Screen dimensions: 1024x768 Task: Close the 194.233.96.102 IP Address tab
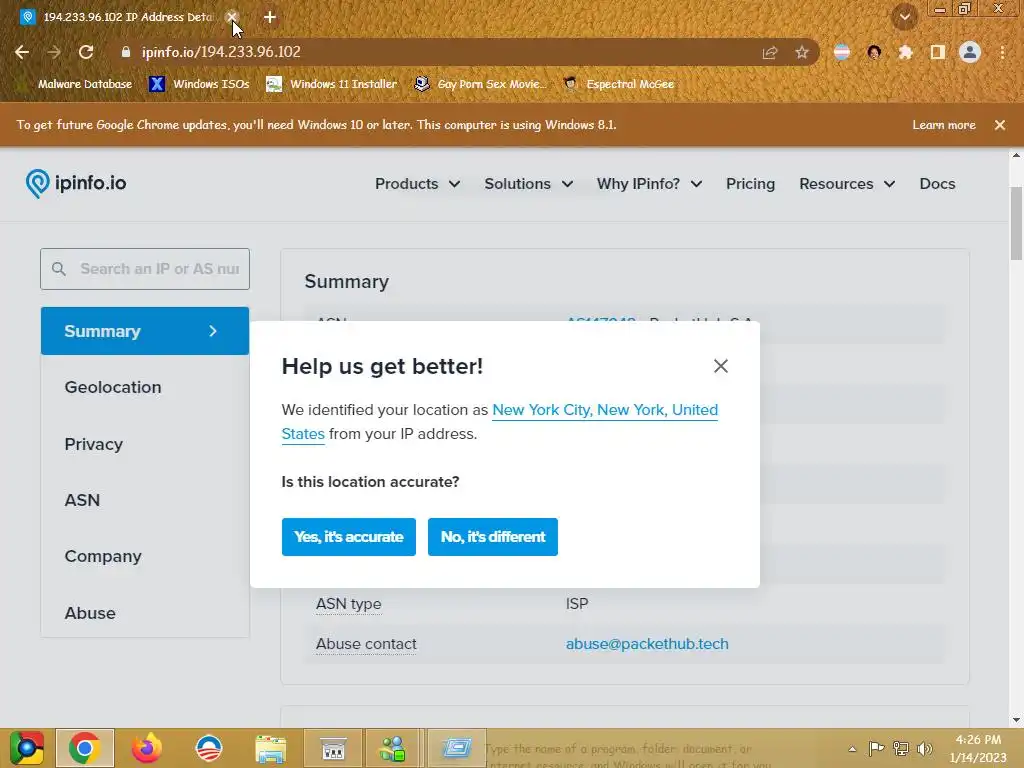click(x=231, y=17)
